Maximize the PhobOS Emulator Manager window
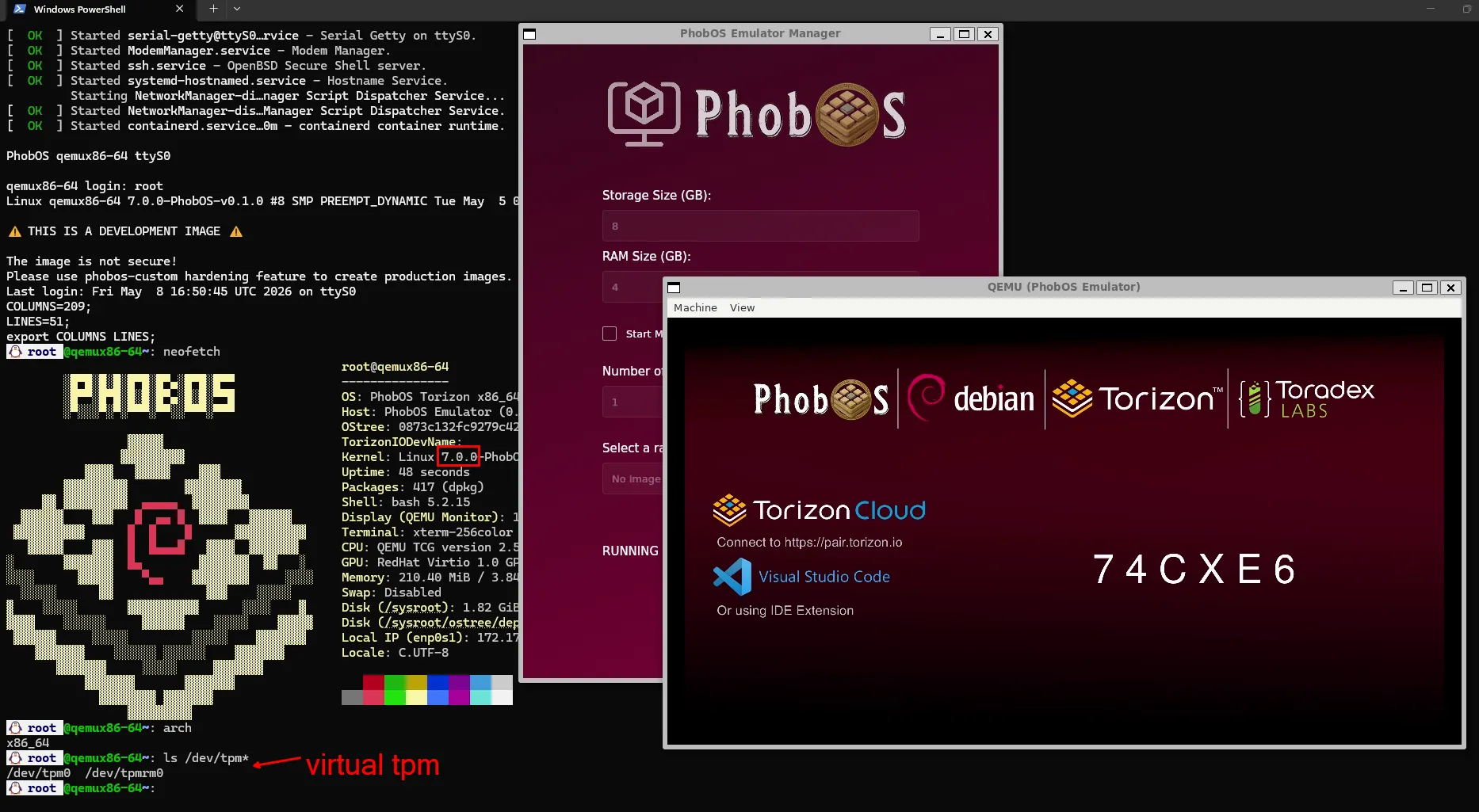The height and width of the screenshot is (812, 1479). 964,34
